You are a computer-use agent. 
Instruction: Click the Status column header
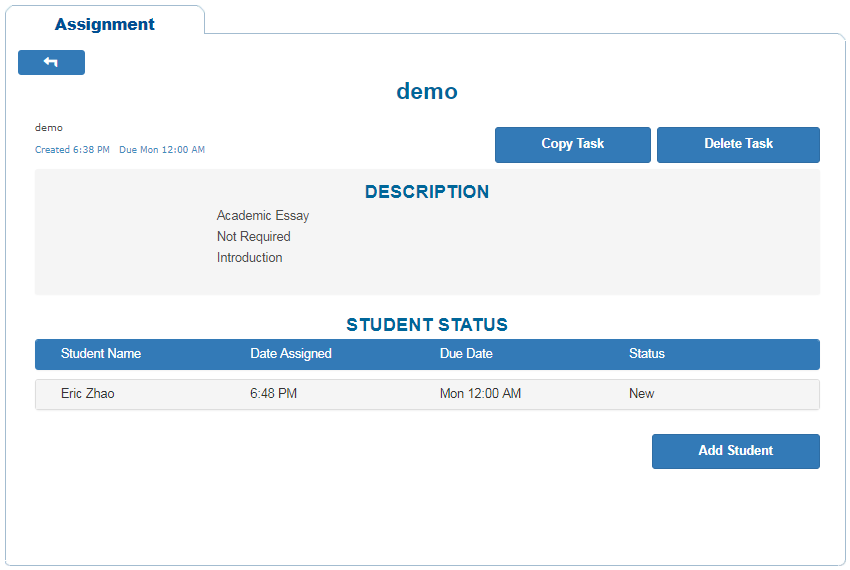tap(647, 354)
